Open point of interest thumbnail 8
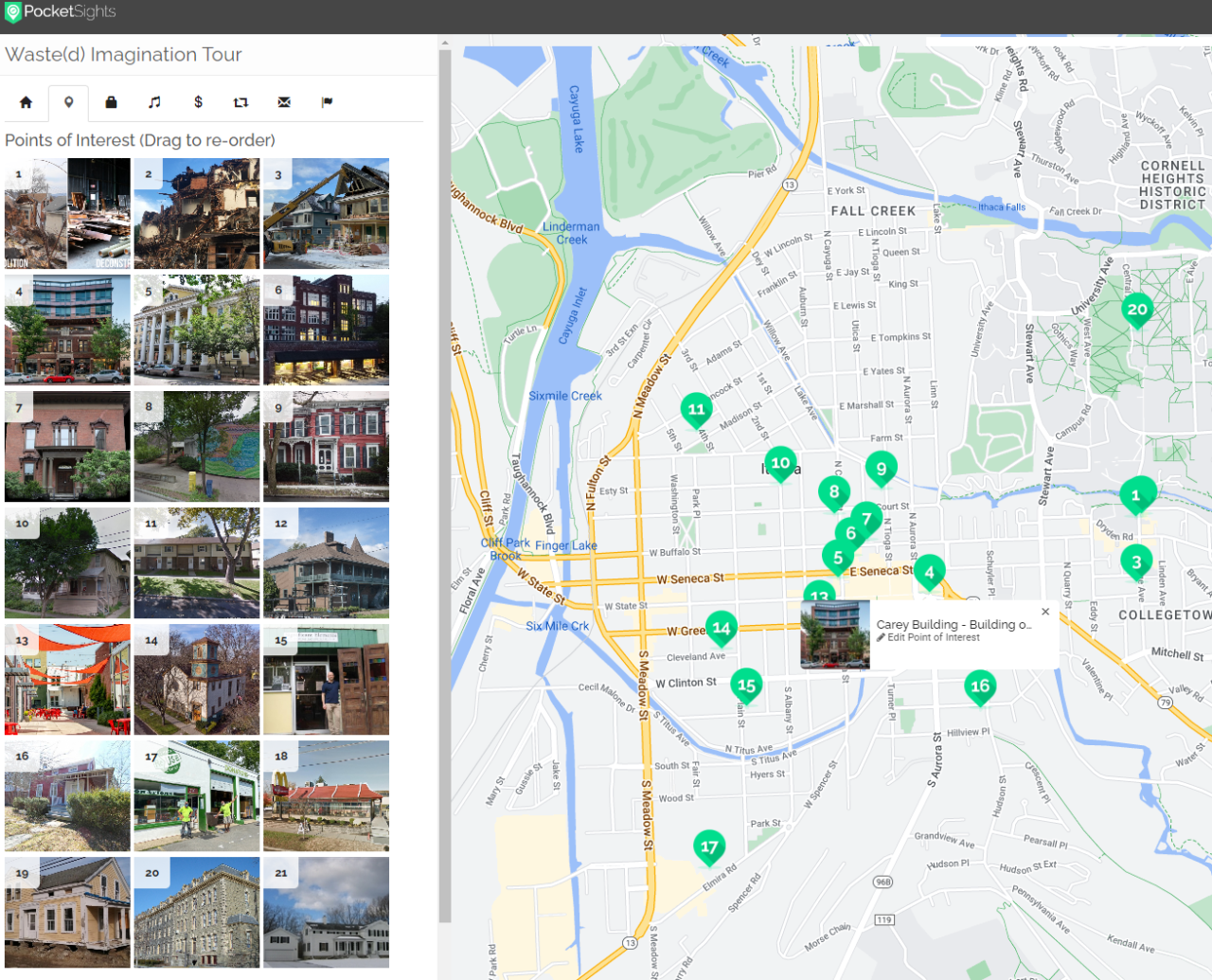The height and width of the screenshot is (980, 1212). point(197,447)
